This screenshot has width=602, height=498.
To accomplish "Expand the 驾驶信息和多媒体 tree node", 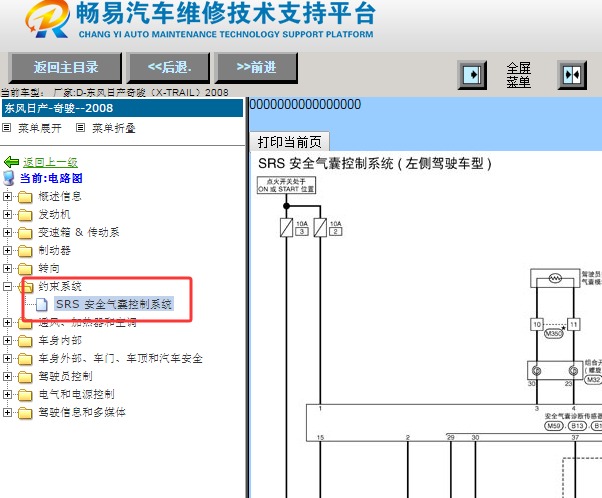I will [x=7, y=412].
